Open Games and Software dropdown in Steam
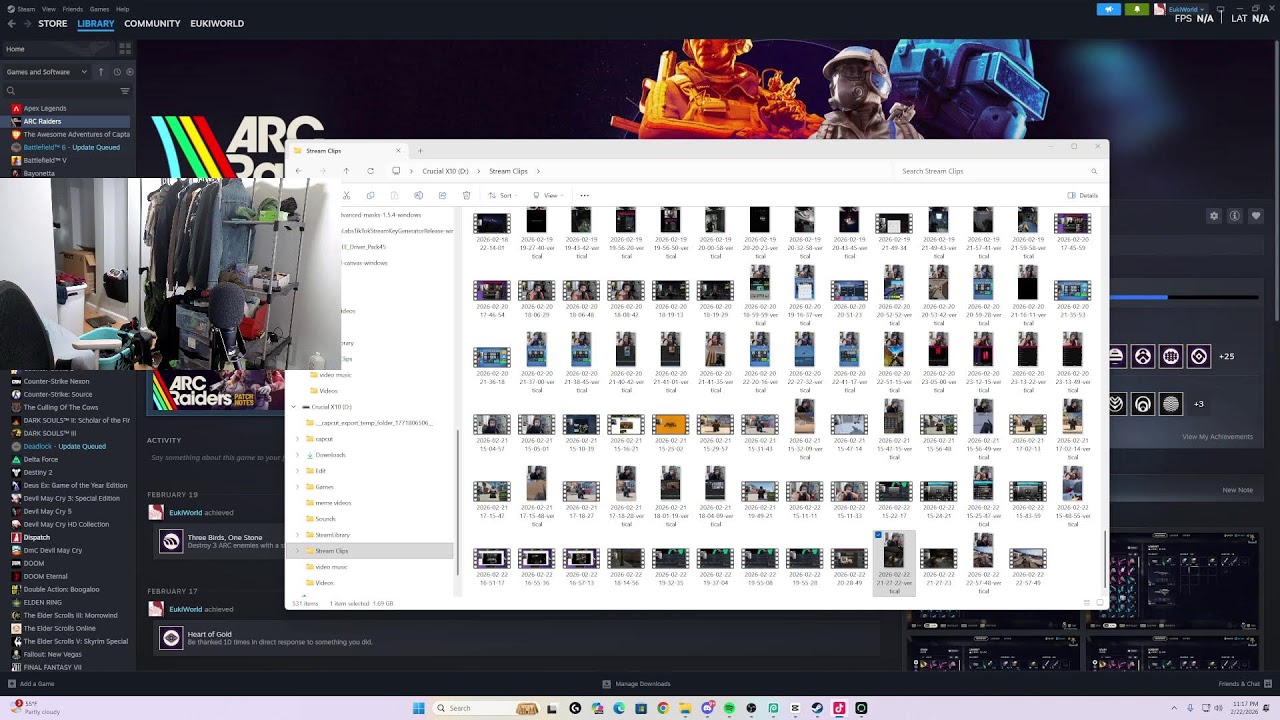Viewport: 1280px width, 720px height. point(47,72)
